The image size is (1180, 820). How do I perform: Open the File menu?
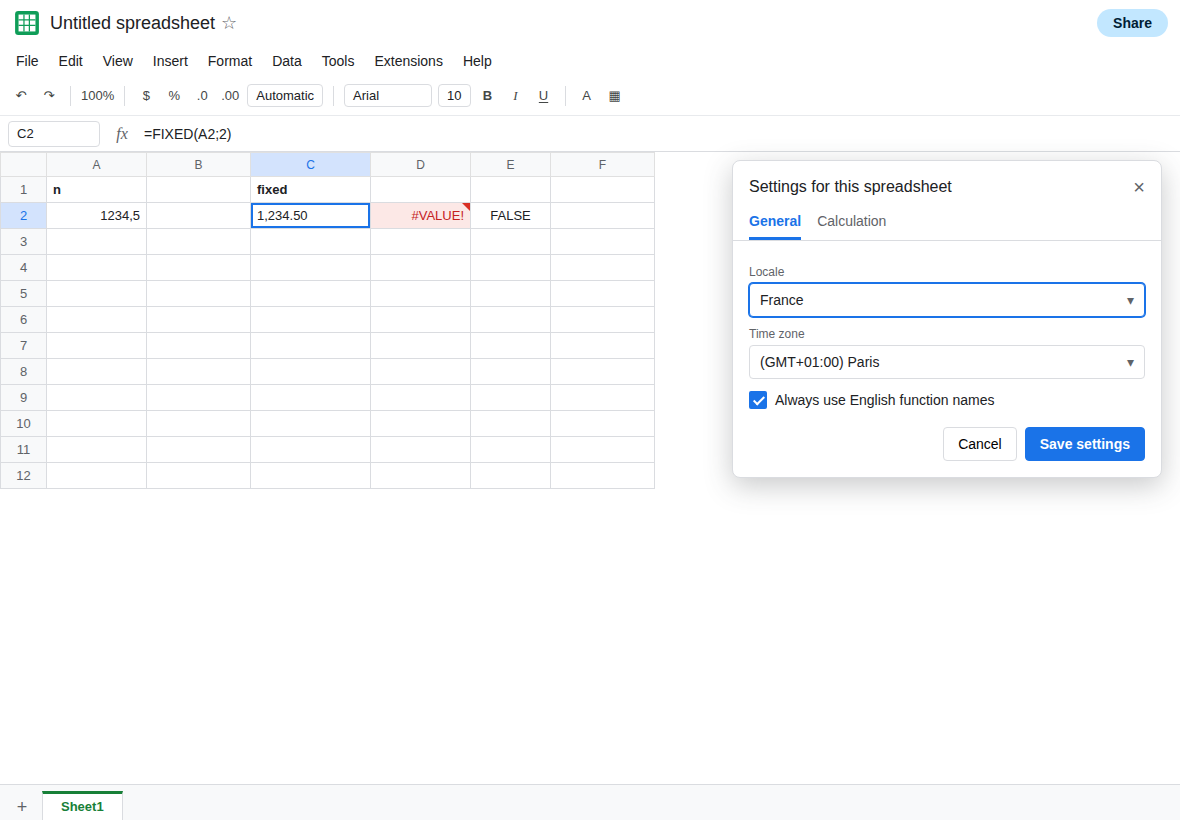27,61
